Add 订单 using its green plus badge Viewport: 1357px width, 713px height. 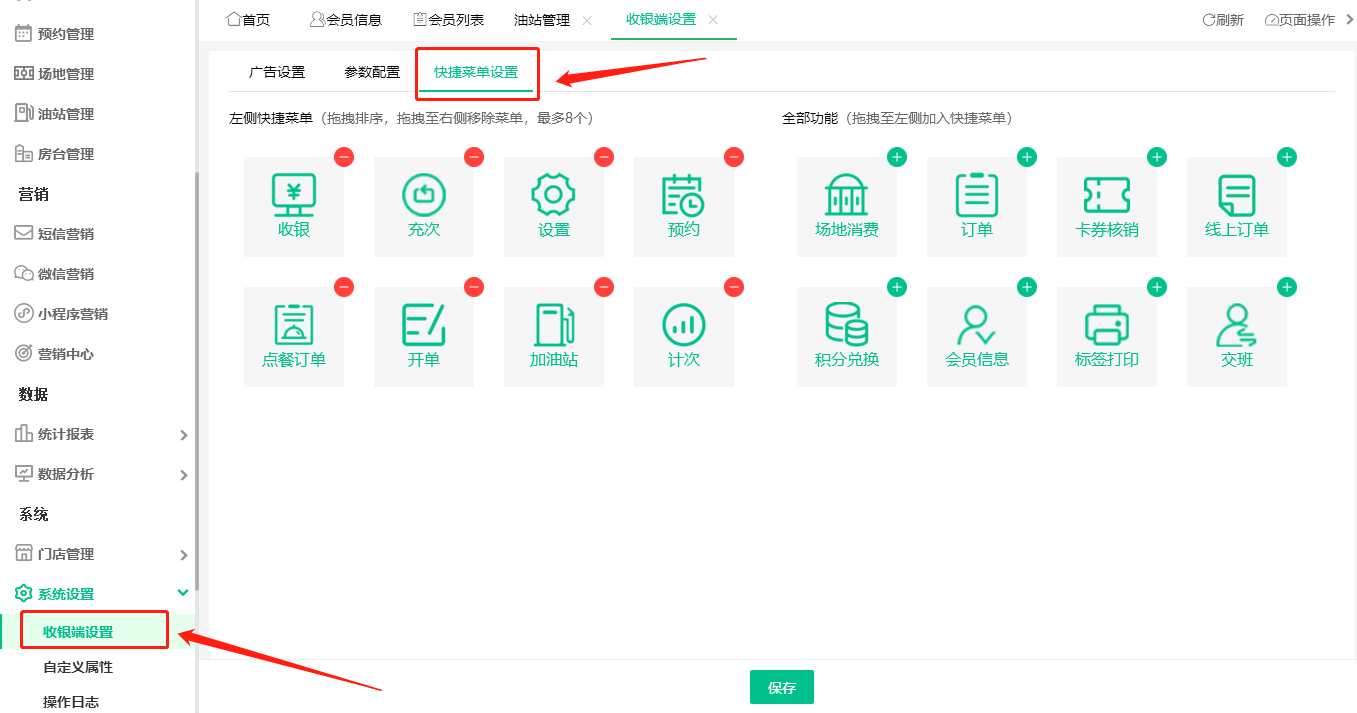coord(1026,157)
